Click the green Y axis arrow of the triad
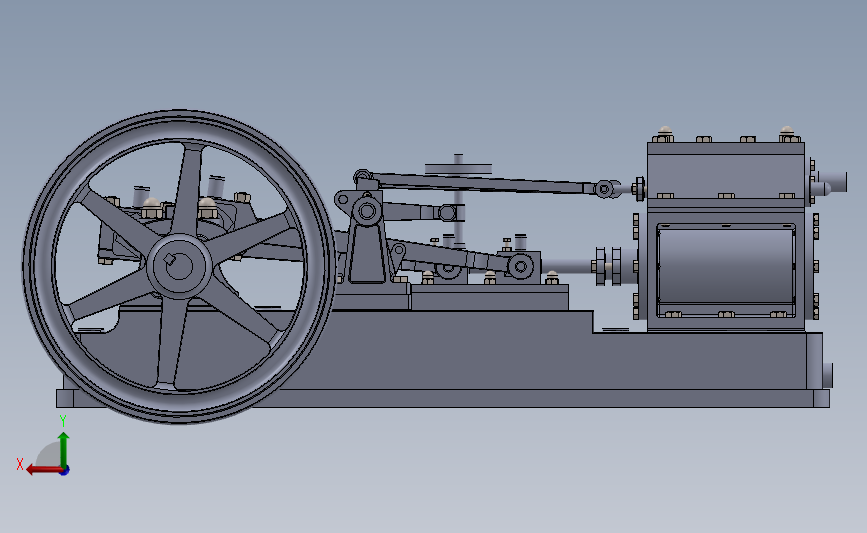Image resolution: width=867 pixels, height=533 pixels. pyautogui.click(x=64, y=450)
